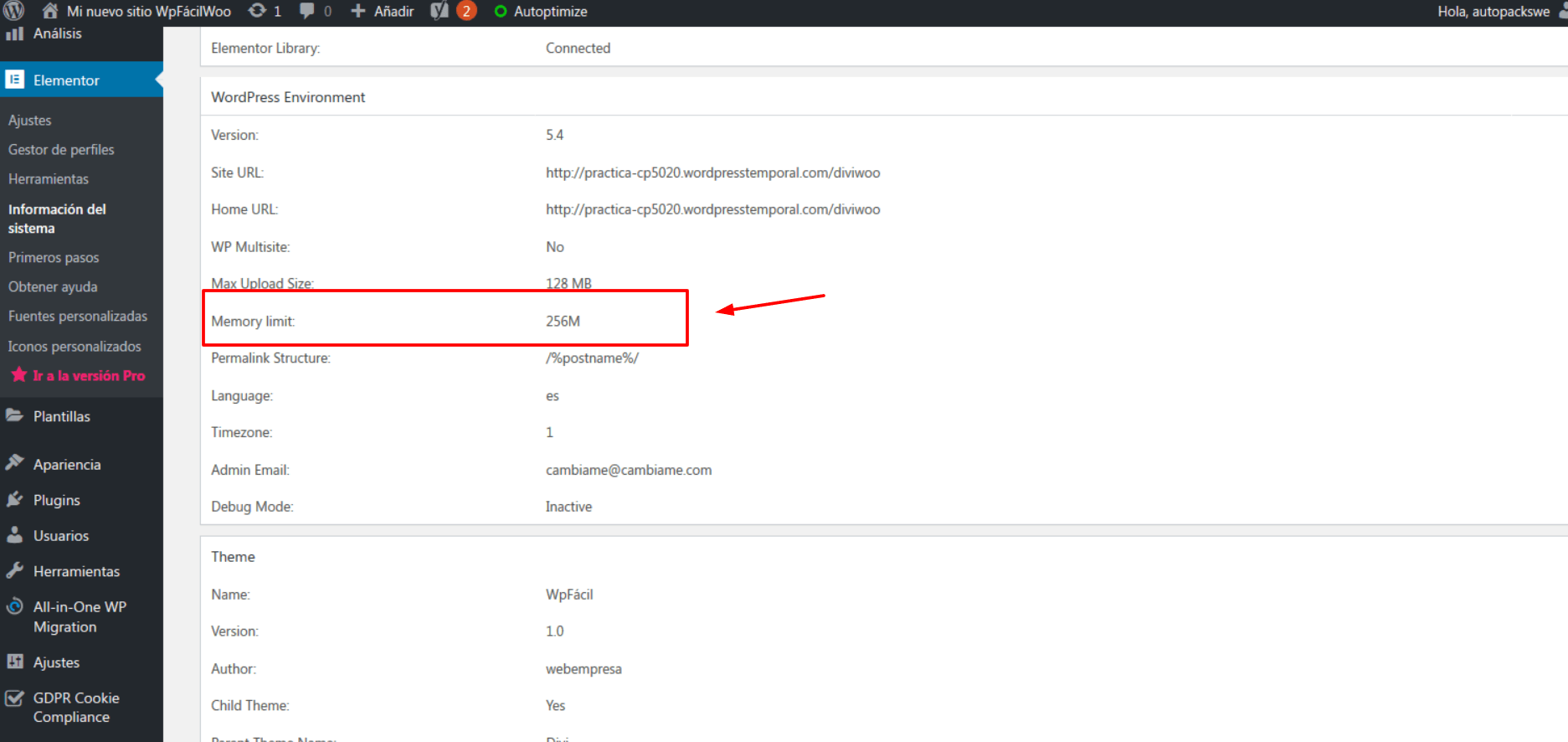Screen dimensions: 1568x742
Task: Open Primeros pasos submenu item
Action: [54, 257]
